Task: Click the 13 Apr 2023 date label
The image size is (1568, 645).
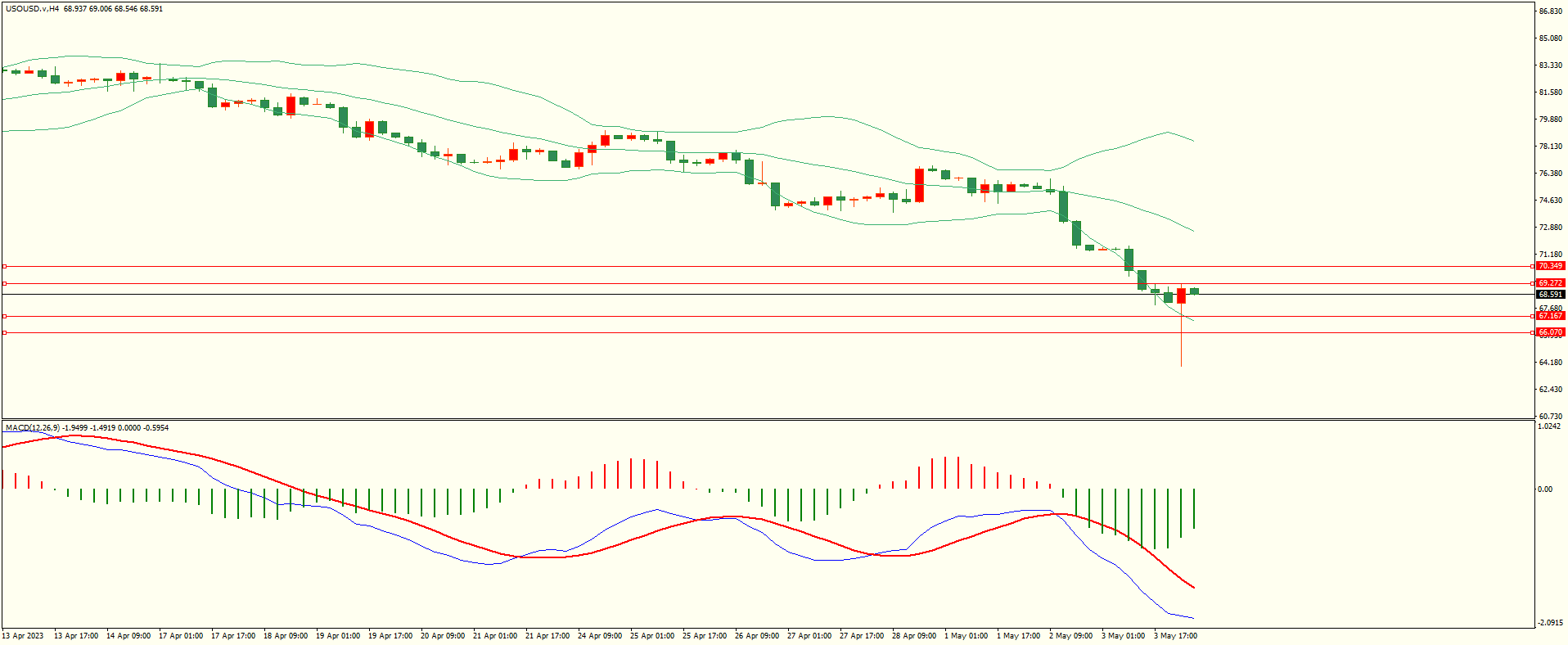Action: (x=23, y=636)
